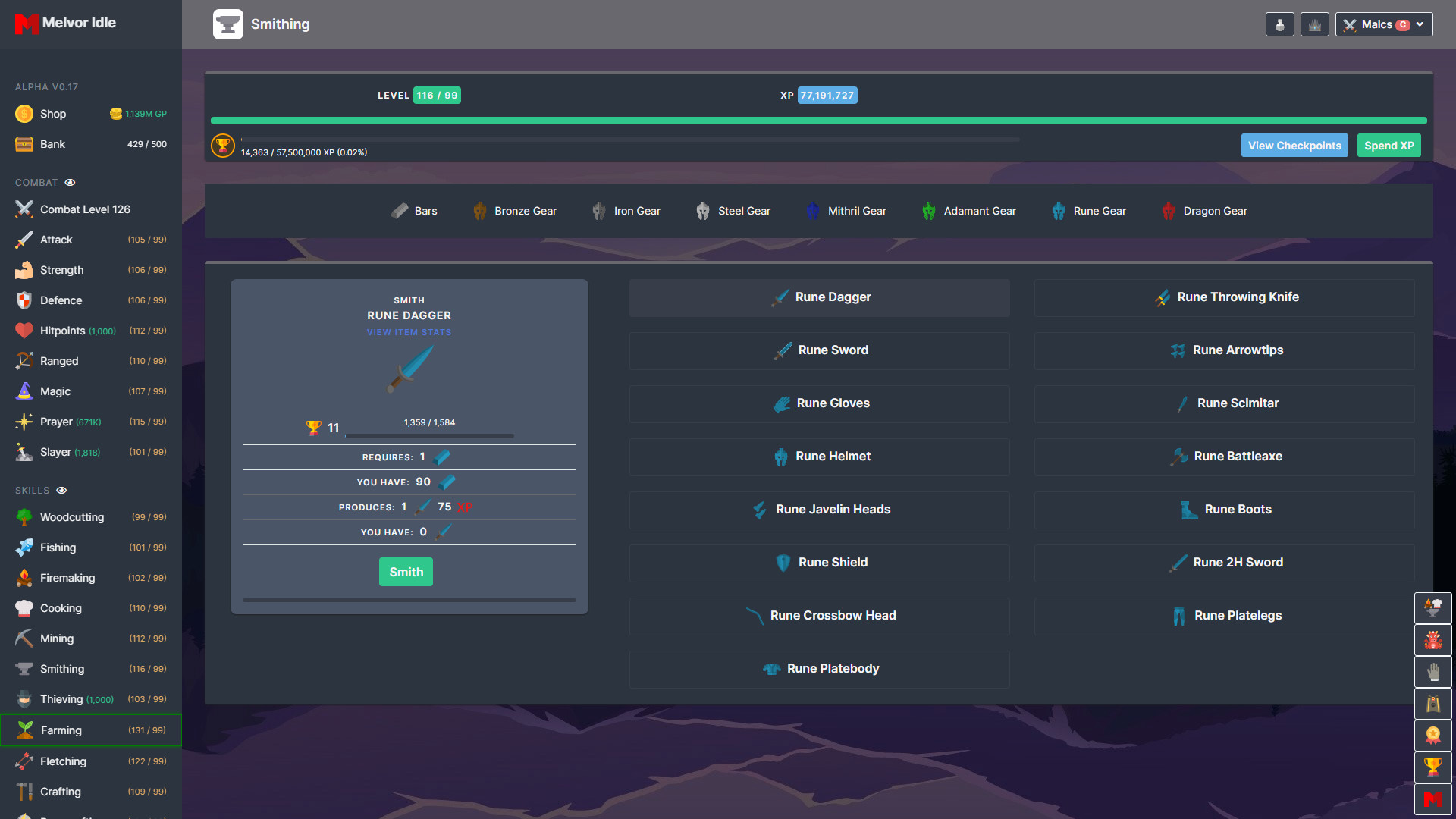Click the View Checkpoints button
The height and width of the screenshot is (819, 1456).
coord(1295,145)
